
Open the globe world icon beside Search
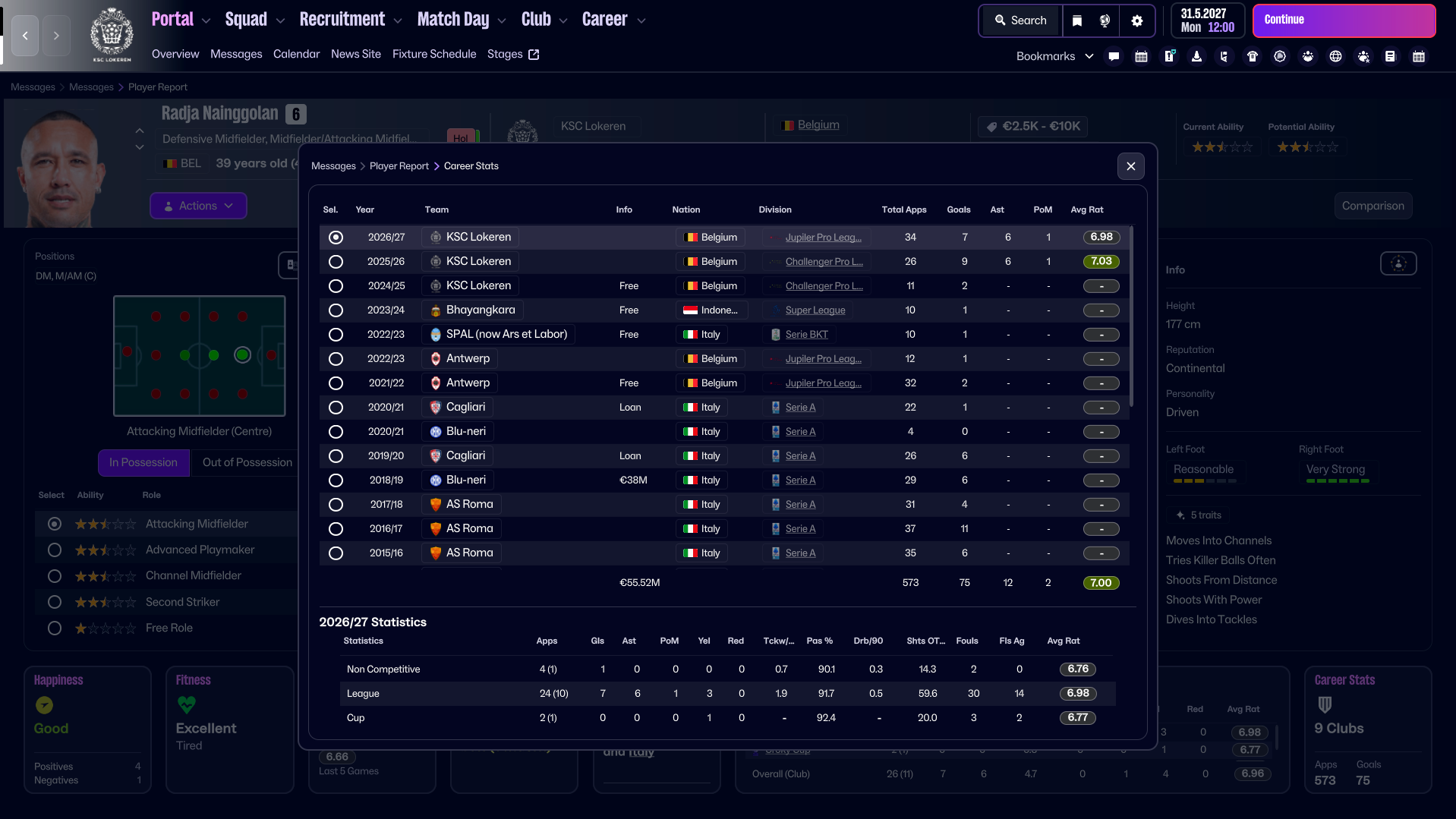(1105, 20)
